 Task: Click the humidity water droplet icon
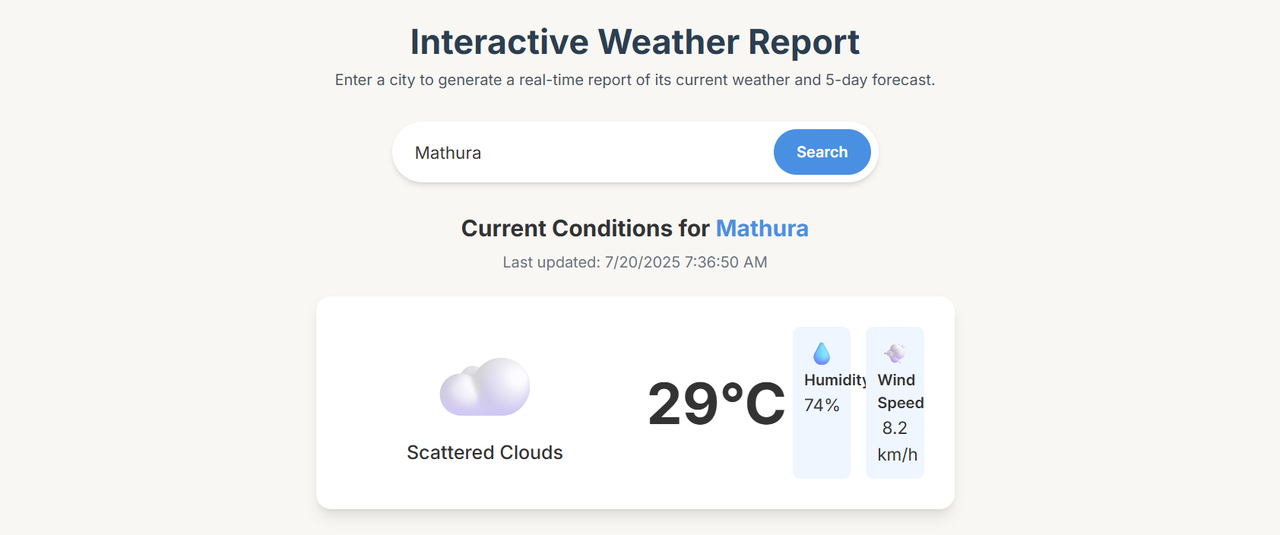point(821,353)
